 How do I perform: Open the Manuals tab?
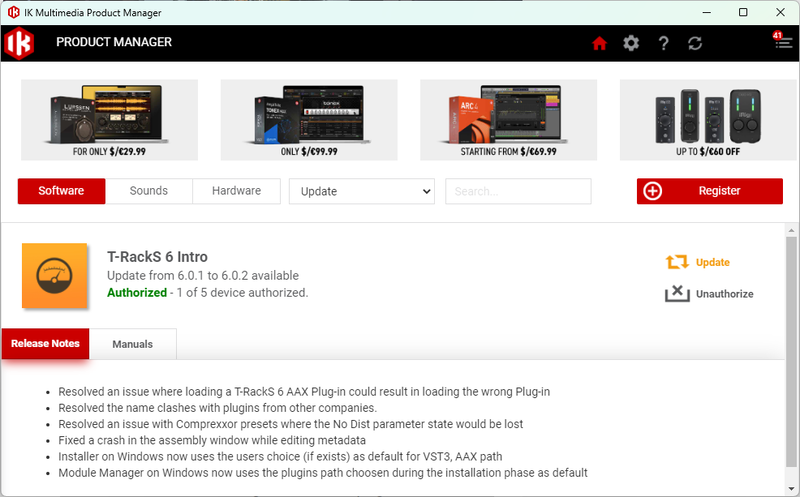coord(133,344)
